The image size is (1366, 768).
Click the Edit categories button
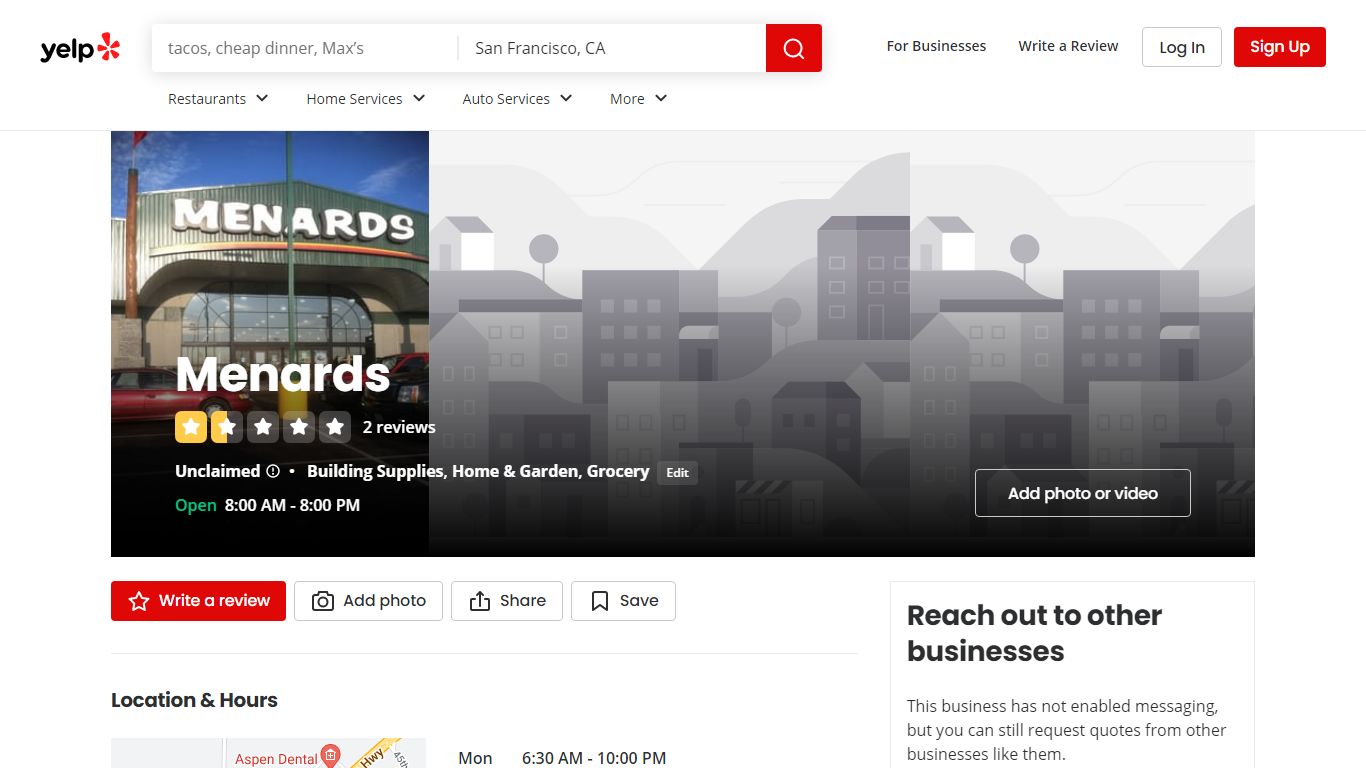[678, 473]
